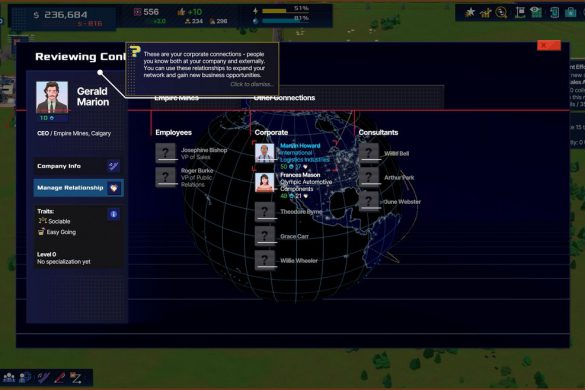Toggle the eye overlay view icon
Screen dimensions: 585x390
click(x=536, y=12)
